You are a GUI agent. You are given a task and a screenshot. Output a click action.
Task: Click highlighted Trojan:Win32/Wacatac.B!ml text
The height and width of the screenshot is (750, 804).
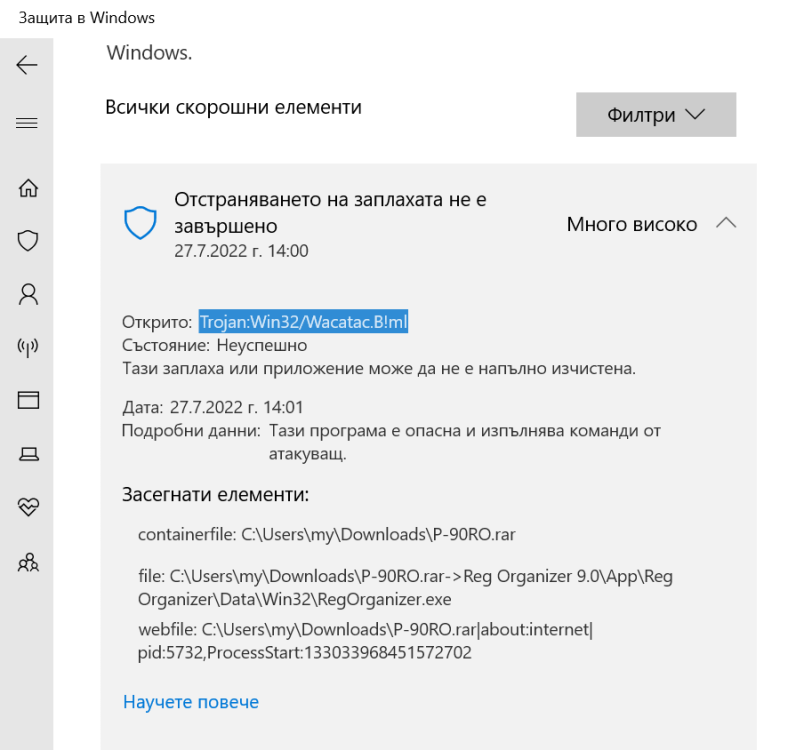[304, 321]
